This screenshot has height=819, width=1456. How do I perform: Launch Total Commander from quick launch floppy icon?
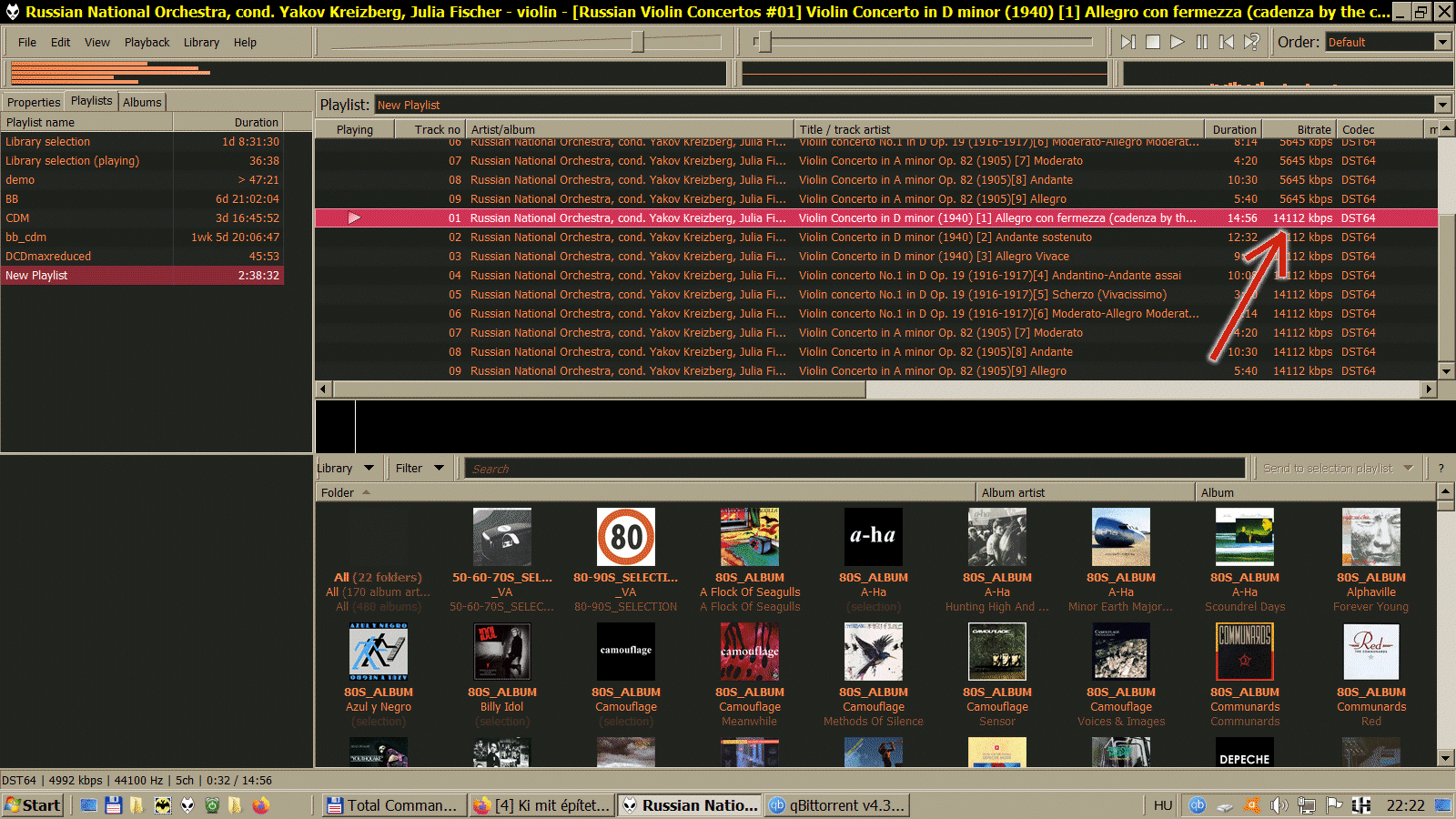tap(114, 805)
